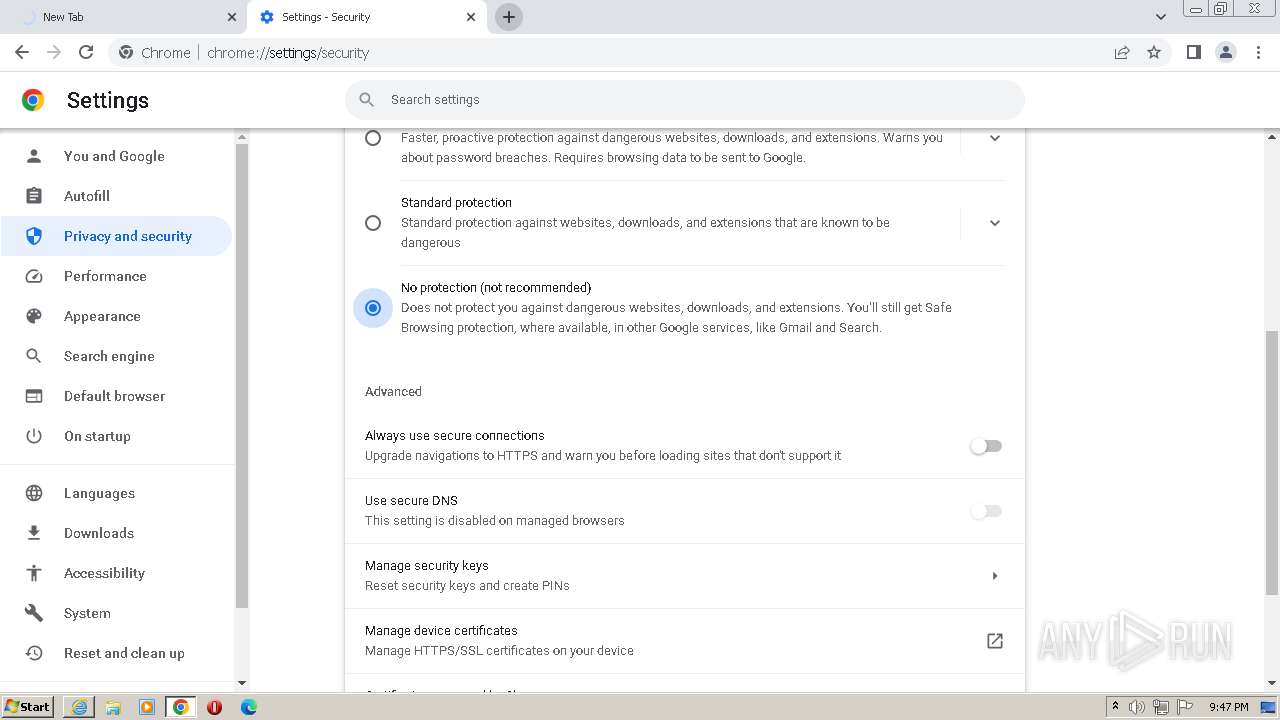Viewport: 1280px width, 720px height.
Task: Open tab search dropdown arrow
Action: tap(1161, 17)
